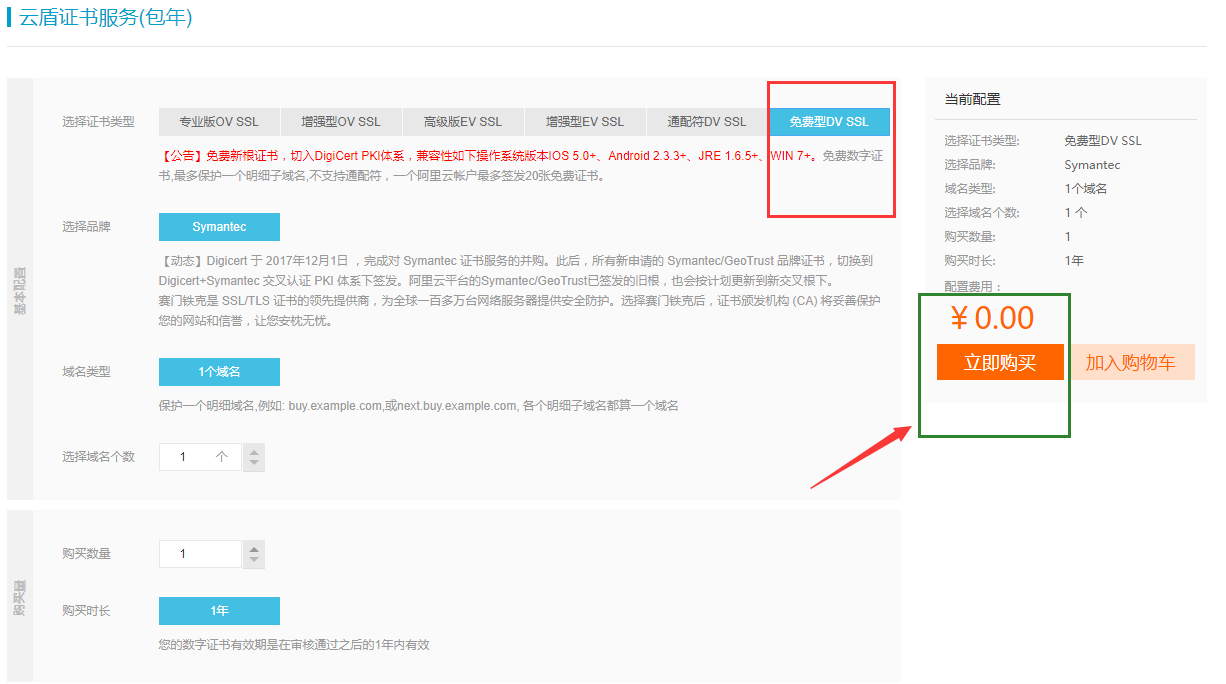Add to cart with 加入购物车
This screenshot has width=1226, height=684.
coord(1131,363)
